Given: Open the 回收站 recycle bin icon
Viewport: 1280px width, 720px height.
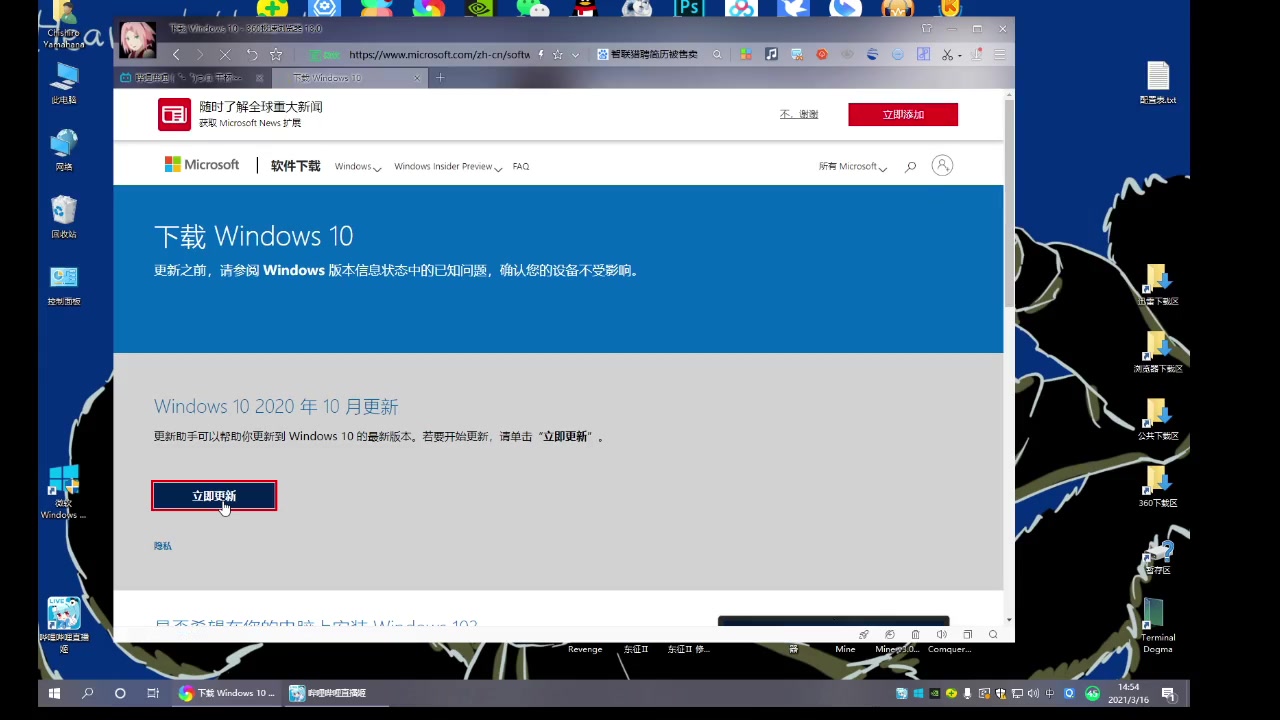Looking at the screenshot, I should pos(64,217).
